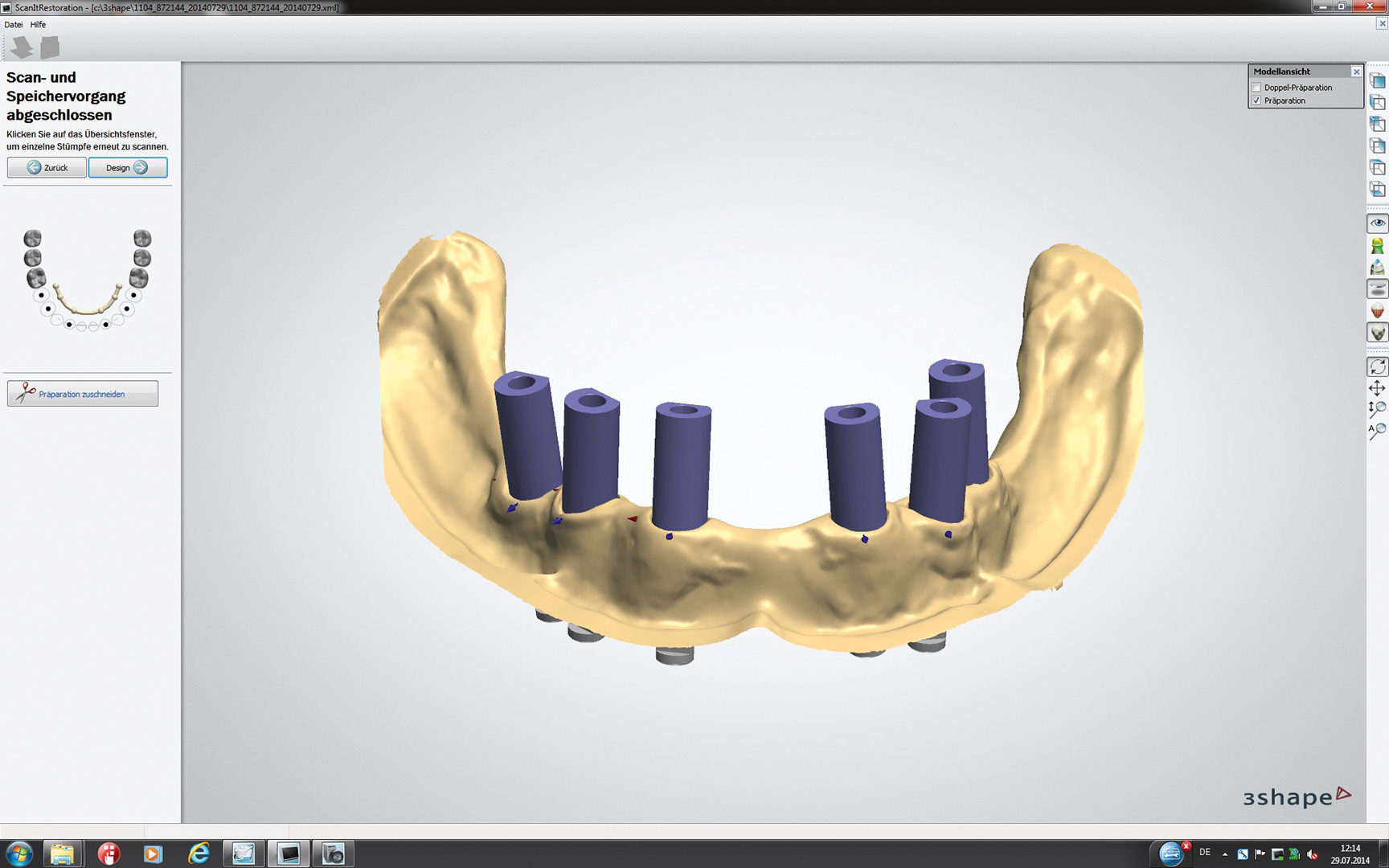Select the rotate view tool
Image resolution: width=1389 pixels, height=868 pixels.
pyautogui.click(x=1377, y=366)
